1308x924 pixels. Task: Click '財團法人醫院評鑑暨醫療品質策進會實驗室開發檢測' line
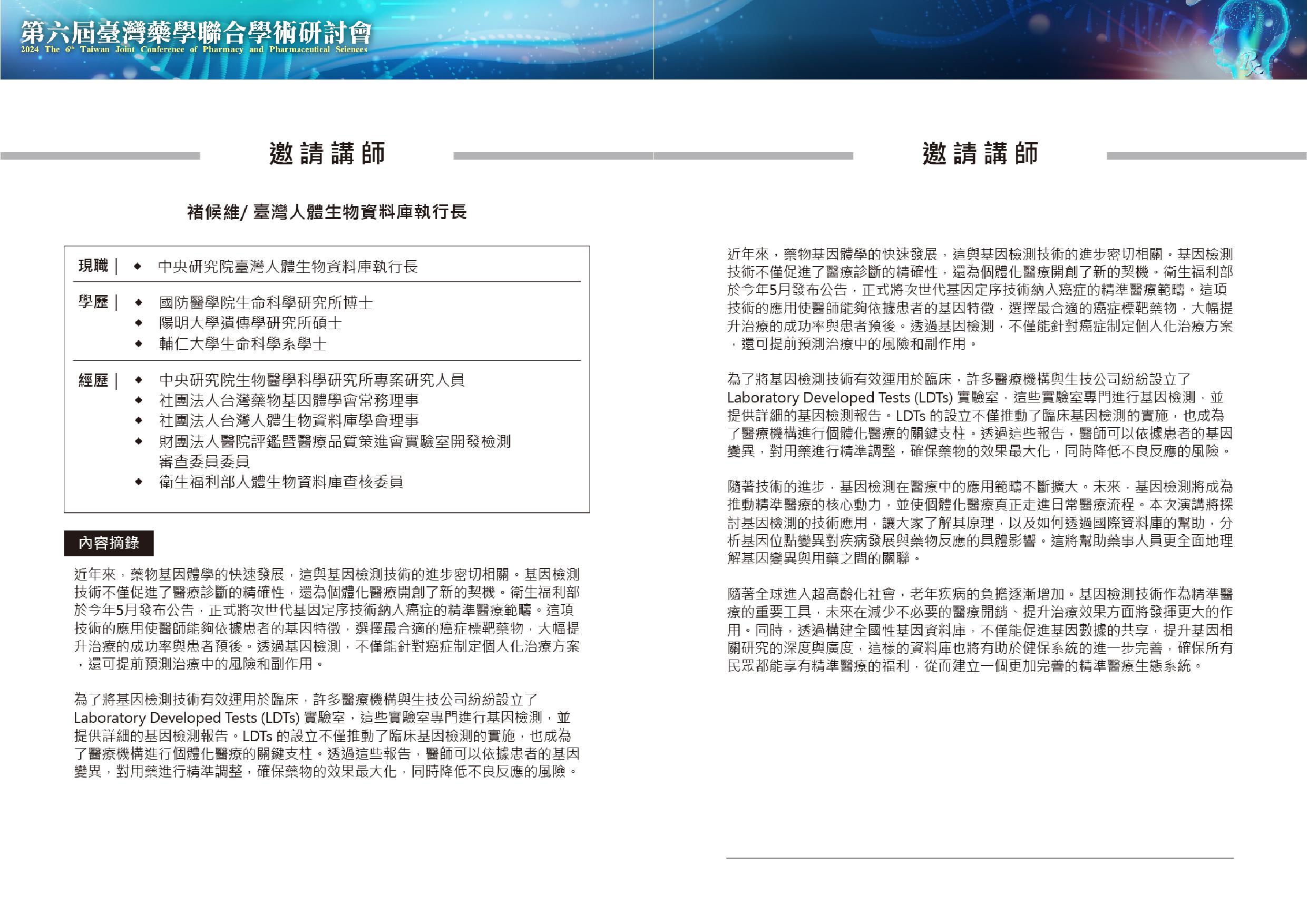point(335,441)
